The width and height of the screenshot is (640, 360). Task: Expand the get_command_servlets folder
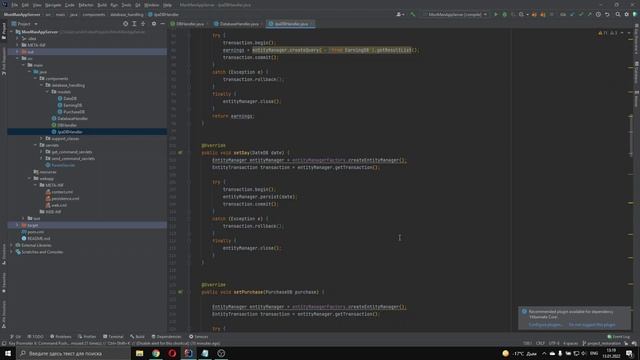41,152
